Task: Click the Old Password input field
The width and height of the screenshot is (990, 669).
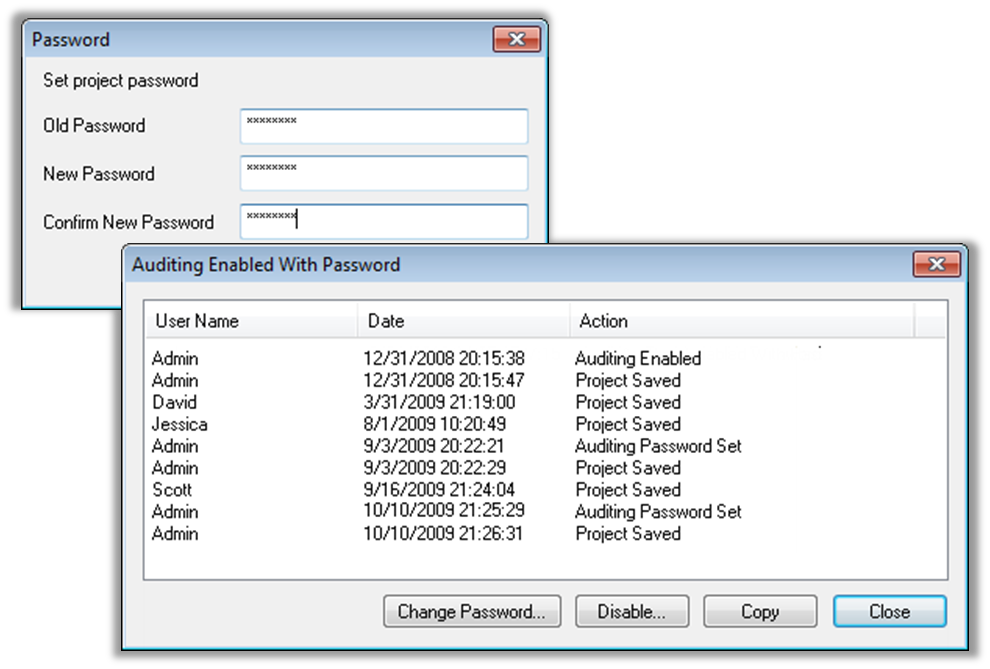Action: [x=383, y=126]
